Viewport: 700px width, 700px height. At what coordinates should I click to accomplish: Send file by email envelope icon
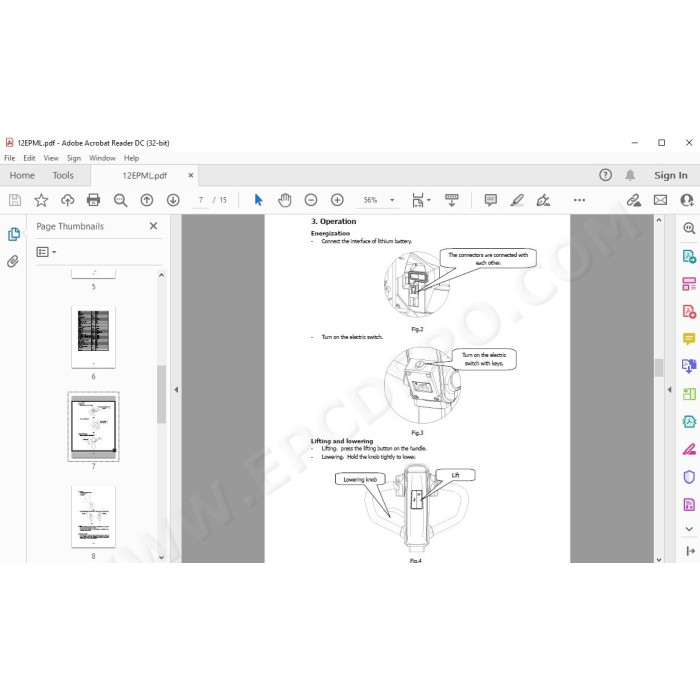[x=660, y=200]
